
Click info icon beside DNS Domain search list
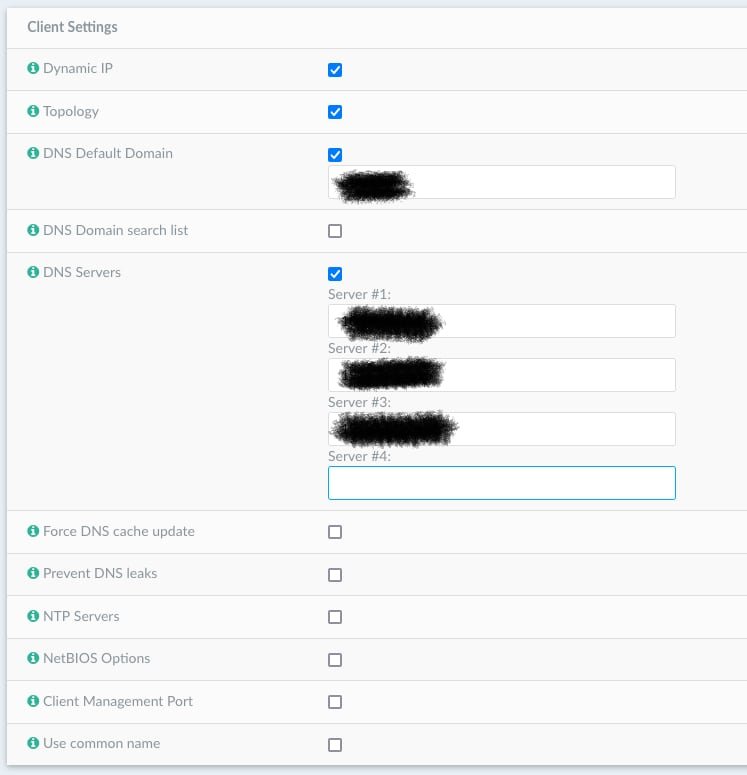(x=34, y=230)
